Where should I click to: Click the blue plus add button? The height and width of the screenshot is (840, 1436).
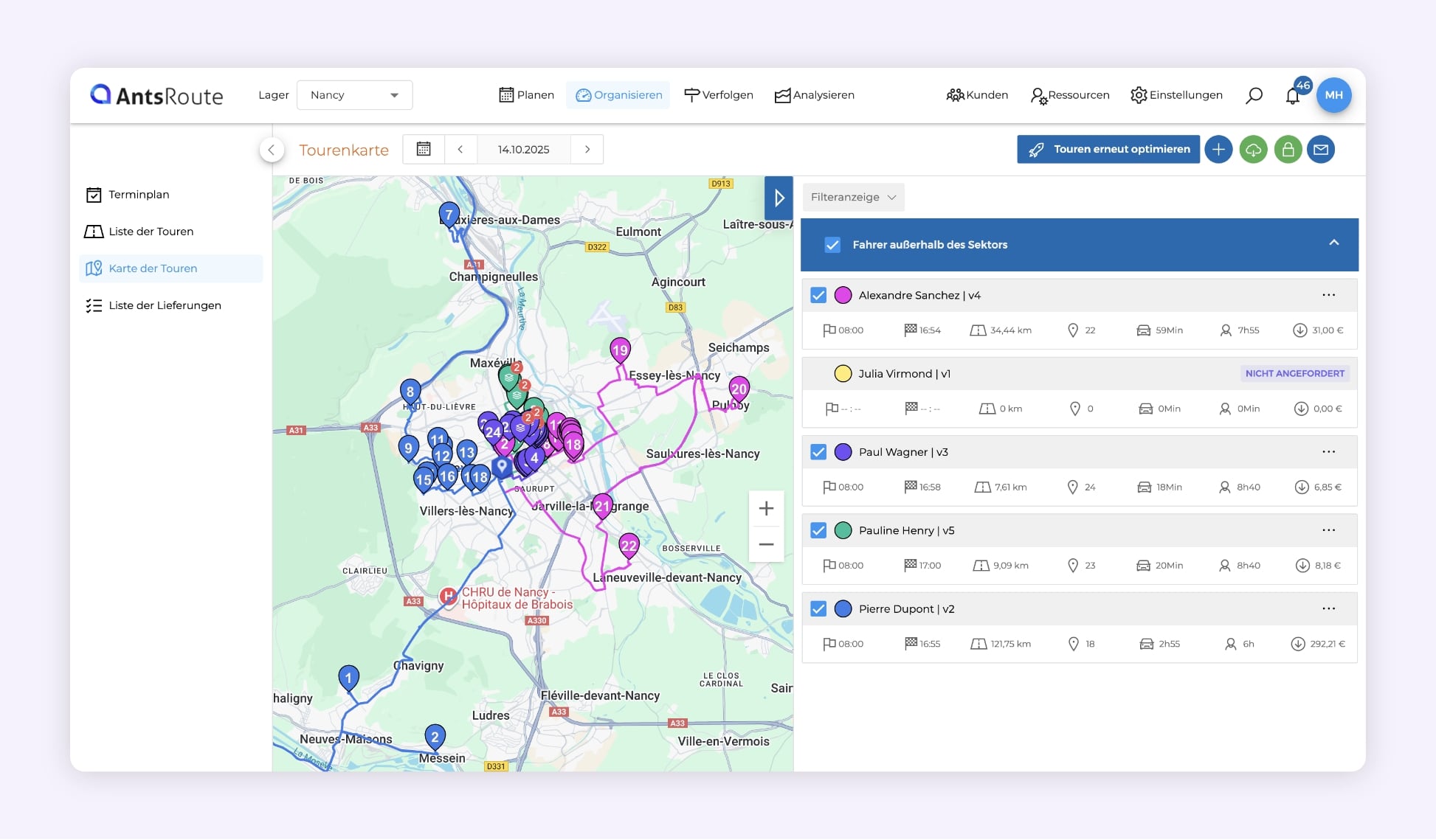(x=1218, y=150)
